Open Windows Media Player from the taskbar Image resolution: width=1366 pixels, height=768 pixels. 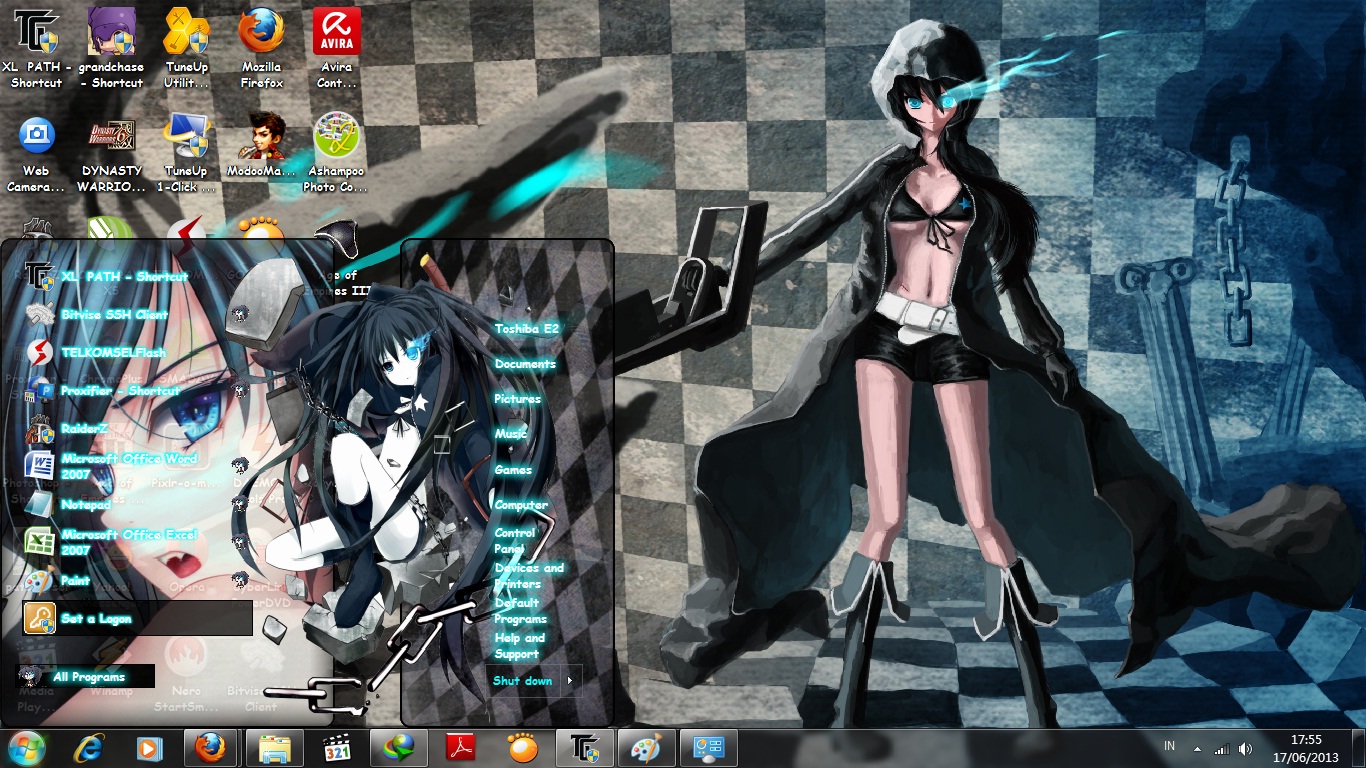(x=149, y=747)
